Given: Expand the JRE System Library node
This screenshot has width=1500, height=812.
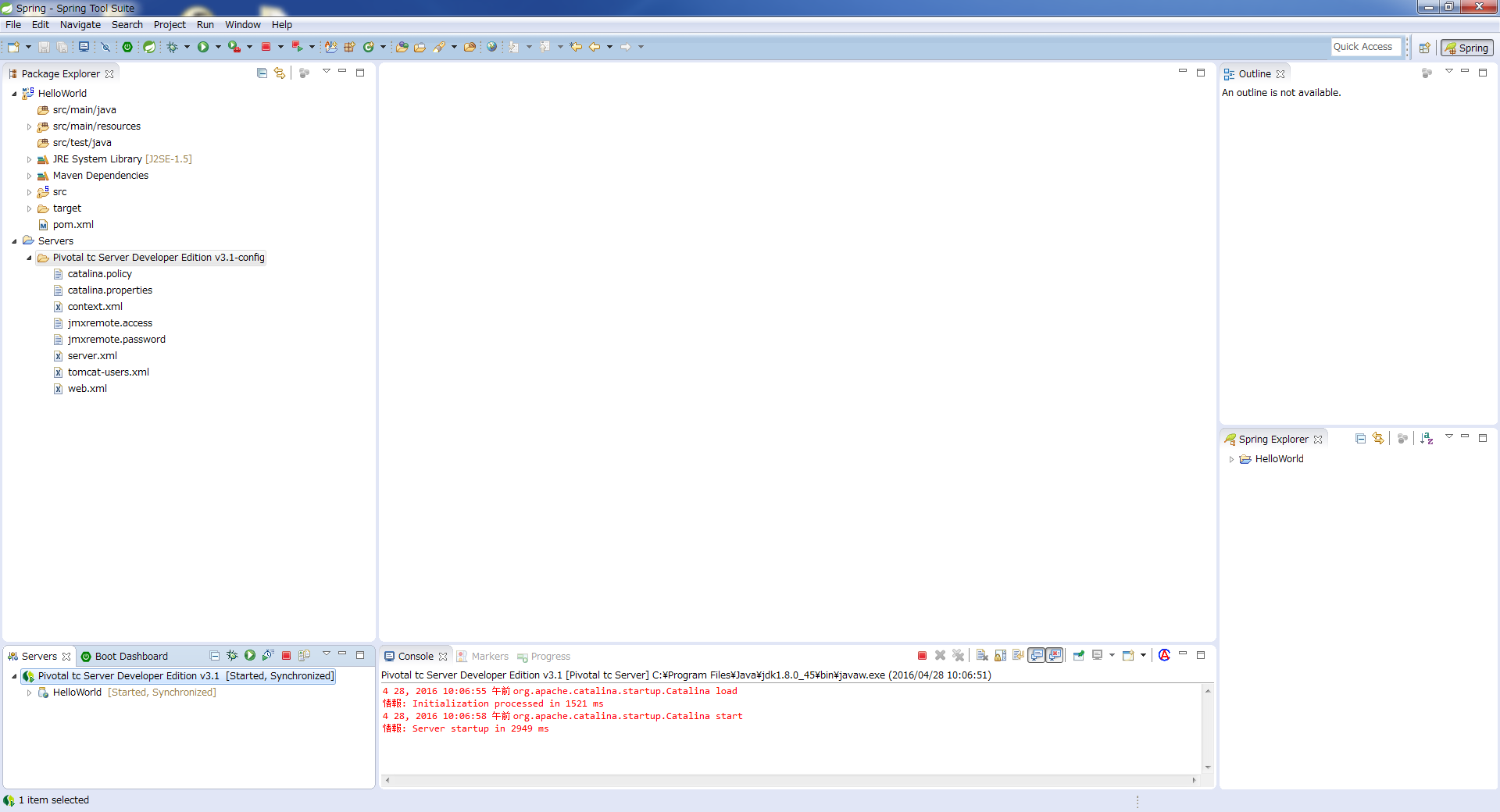Looking at the screenshot, I should pos(30,159).
